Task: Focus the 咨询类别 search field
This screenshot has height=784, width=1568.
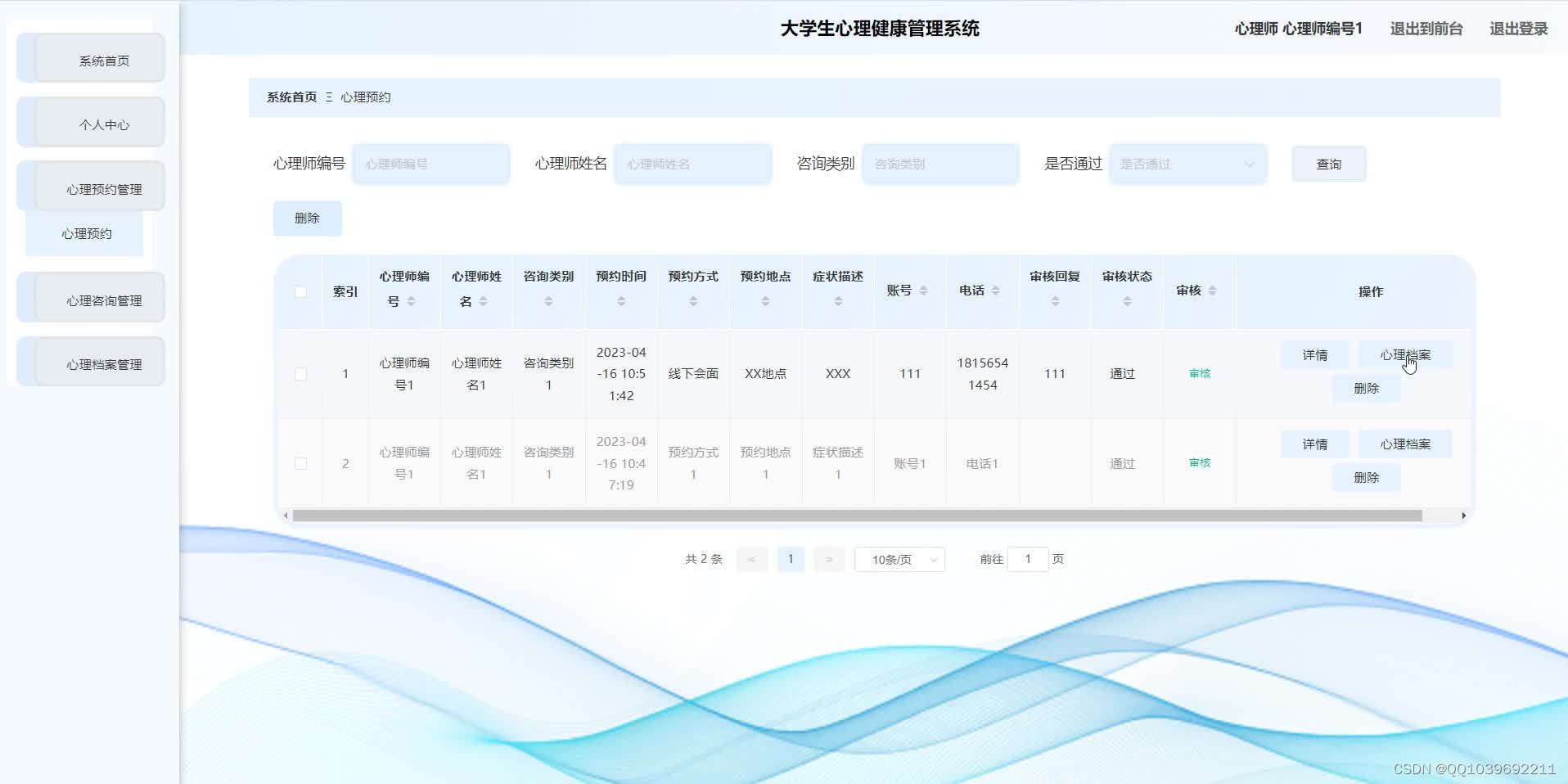Action: pyautogui.click(x=940, y=164)
